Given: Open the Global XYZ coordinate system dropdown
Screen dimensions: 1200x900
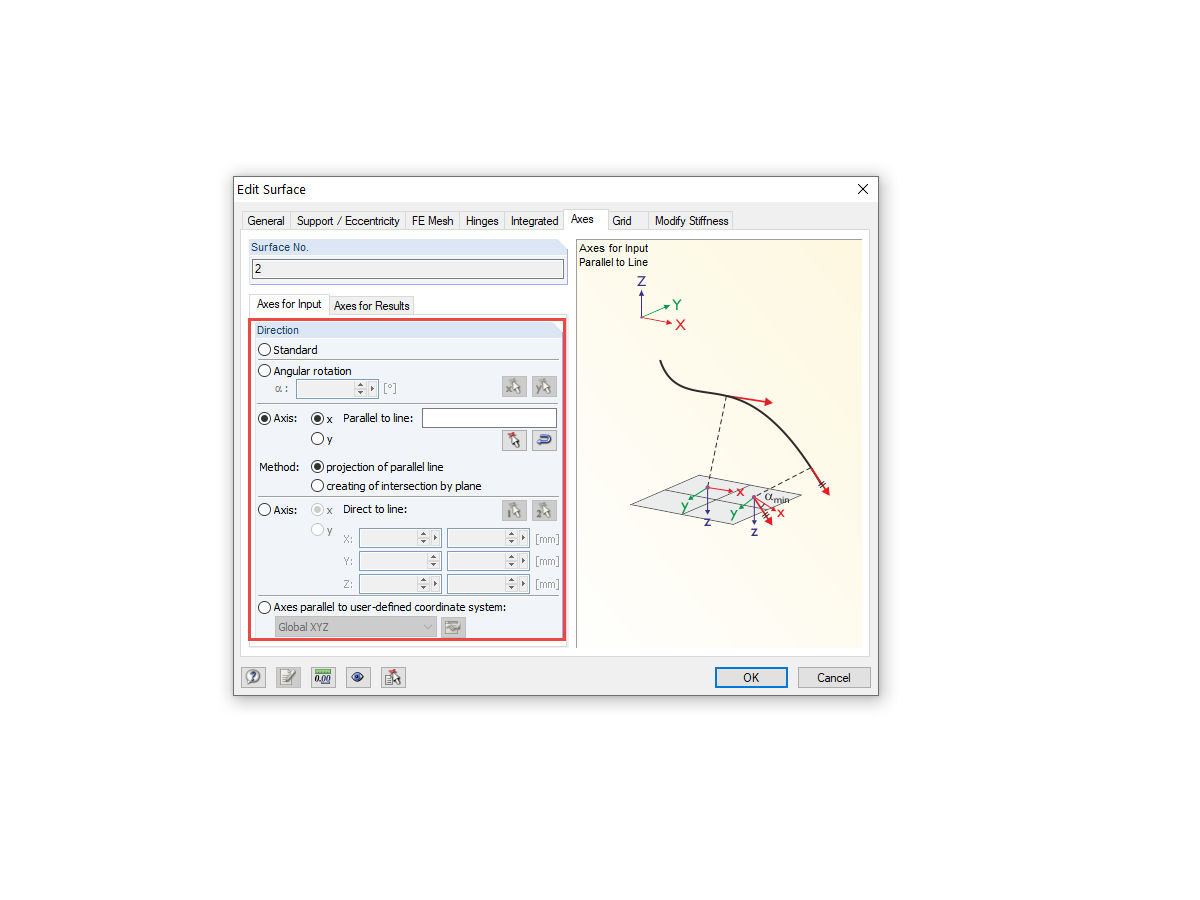Looking at the screenshot, I should point(356,627).
